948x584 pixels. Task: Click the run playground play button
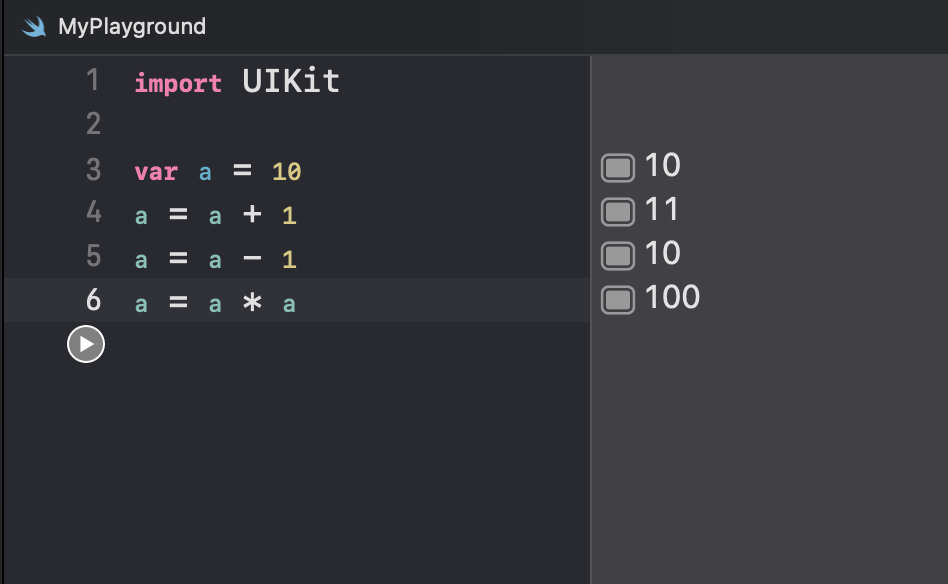click(86, 344)
